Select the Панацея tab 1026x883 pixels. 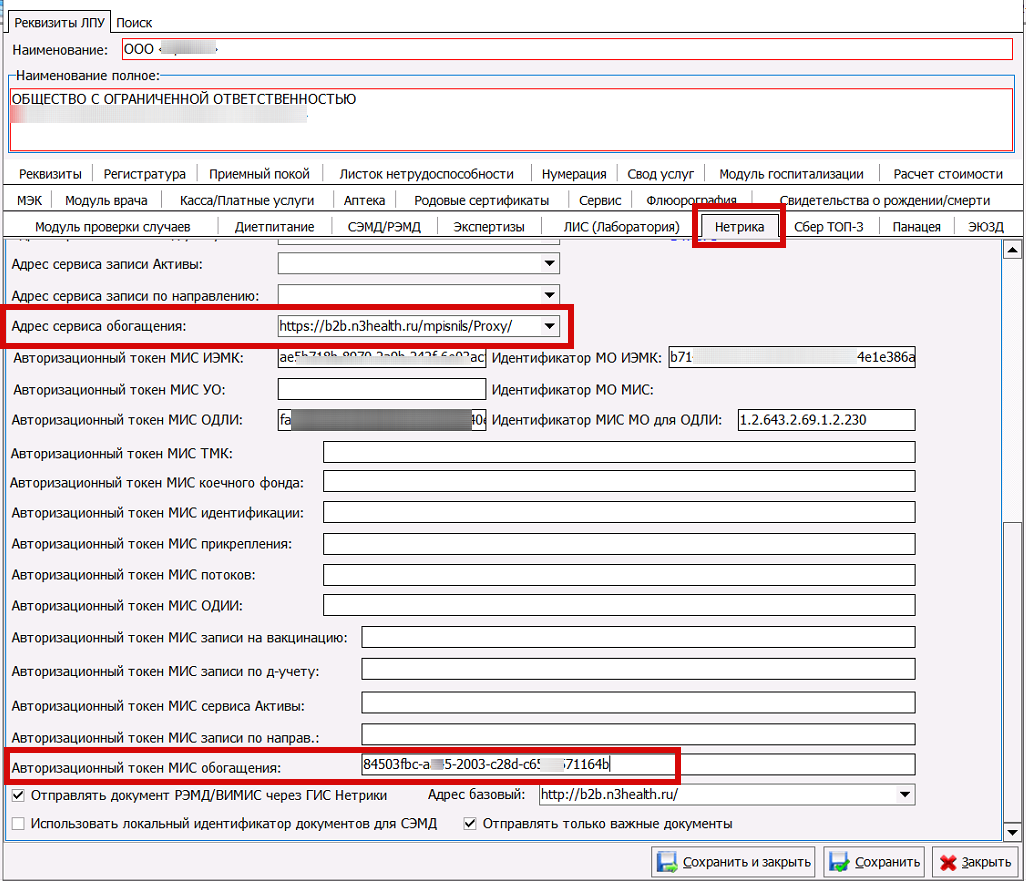coord(916,226)
